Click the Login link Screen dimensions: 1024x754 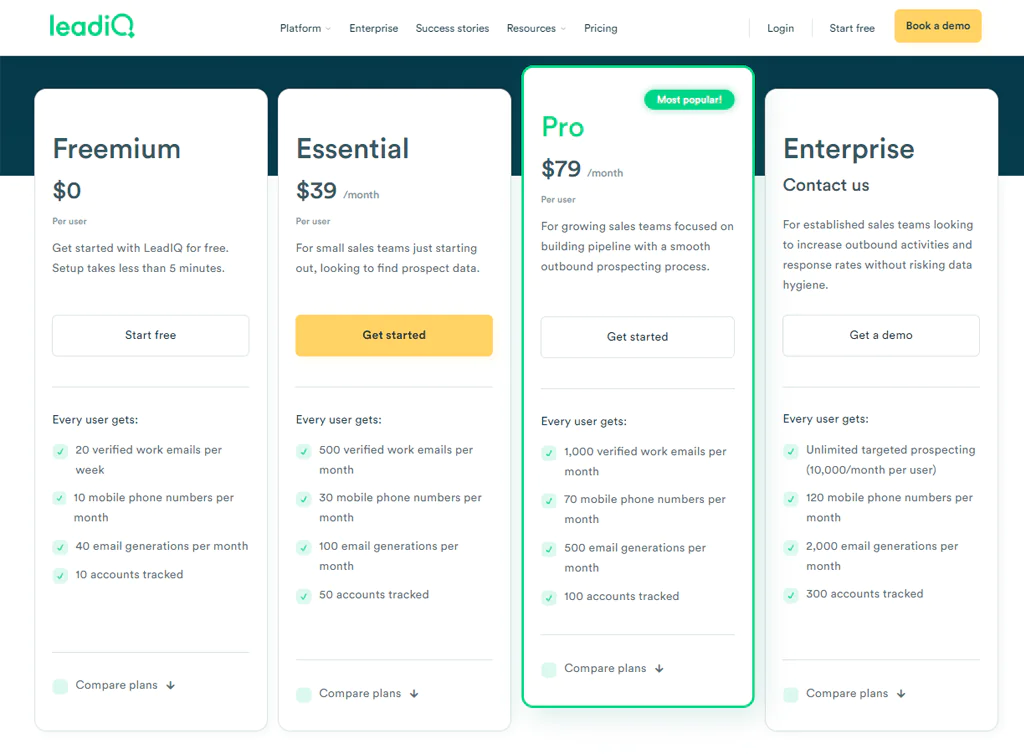tap(780, 28)
